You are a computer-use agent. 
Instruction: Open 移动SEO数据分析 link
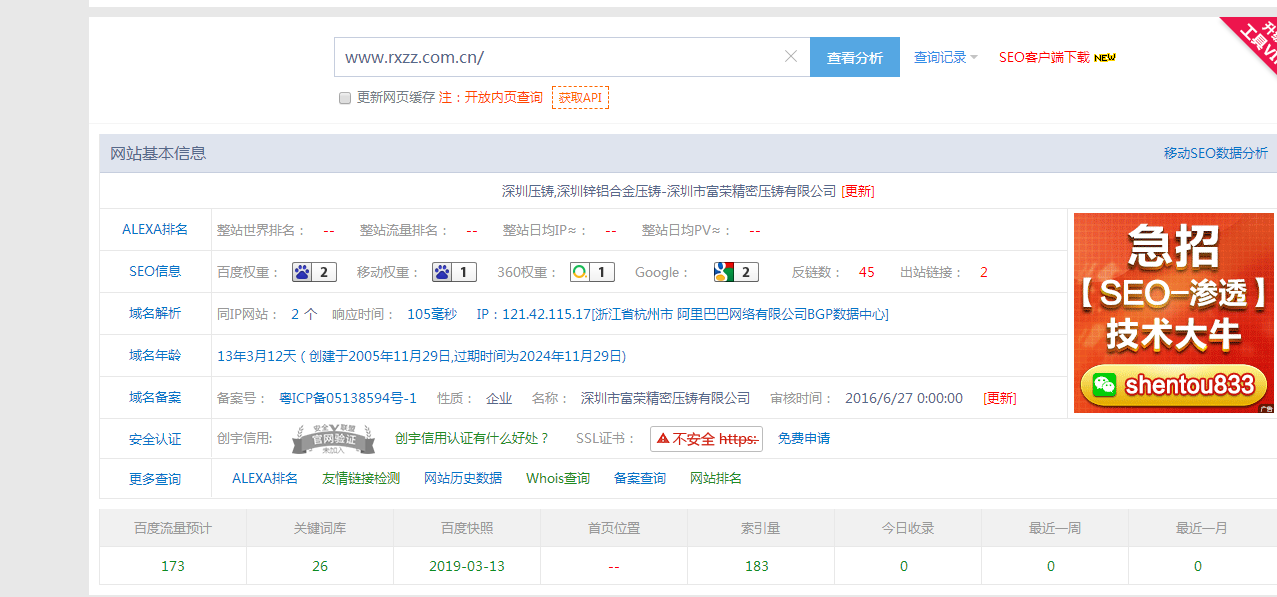[1215, 153]
